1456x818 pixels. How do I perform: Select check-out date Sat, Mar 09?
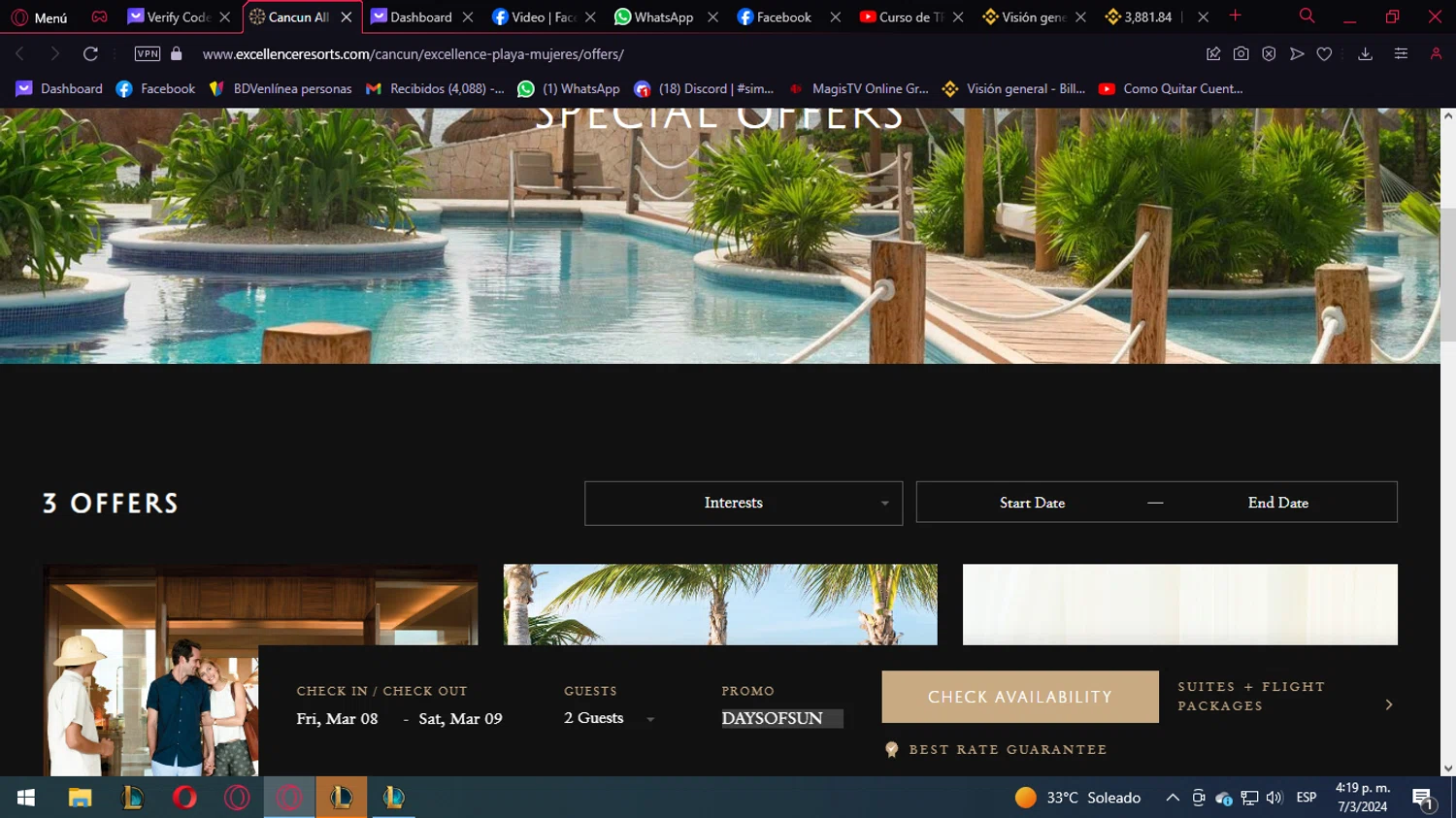point(460,719)
